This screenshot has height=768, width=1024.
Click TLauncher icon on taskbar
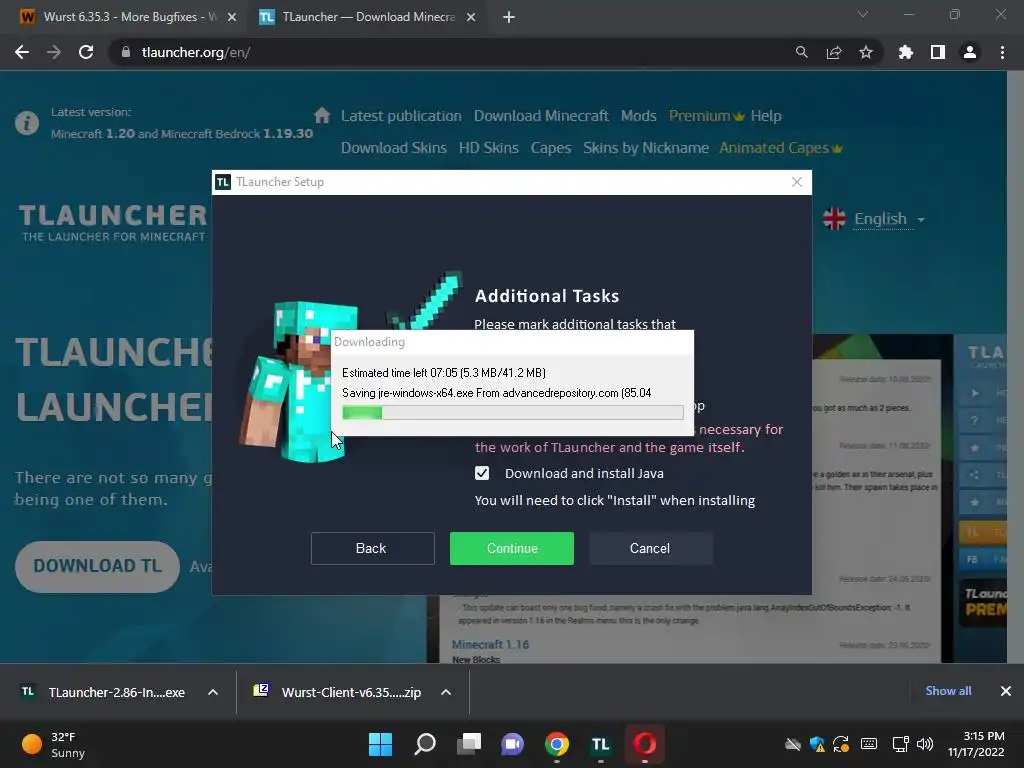tap(600, 744)
